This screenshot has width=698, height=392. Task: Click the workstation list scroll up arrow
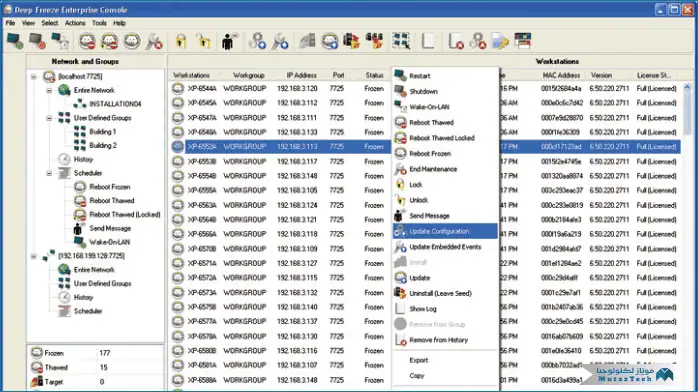click(x=687, y=88)
